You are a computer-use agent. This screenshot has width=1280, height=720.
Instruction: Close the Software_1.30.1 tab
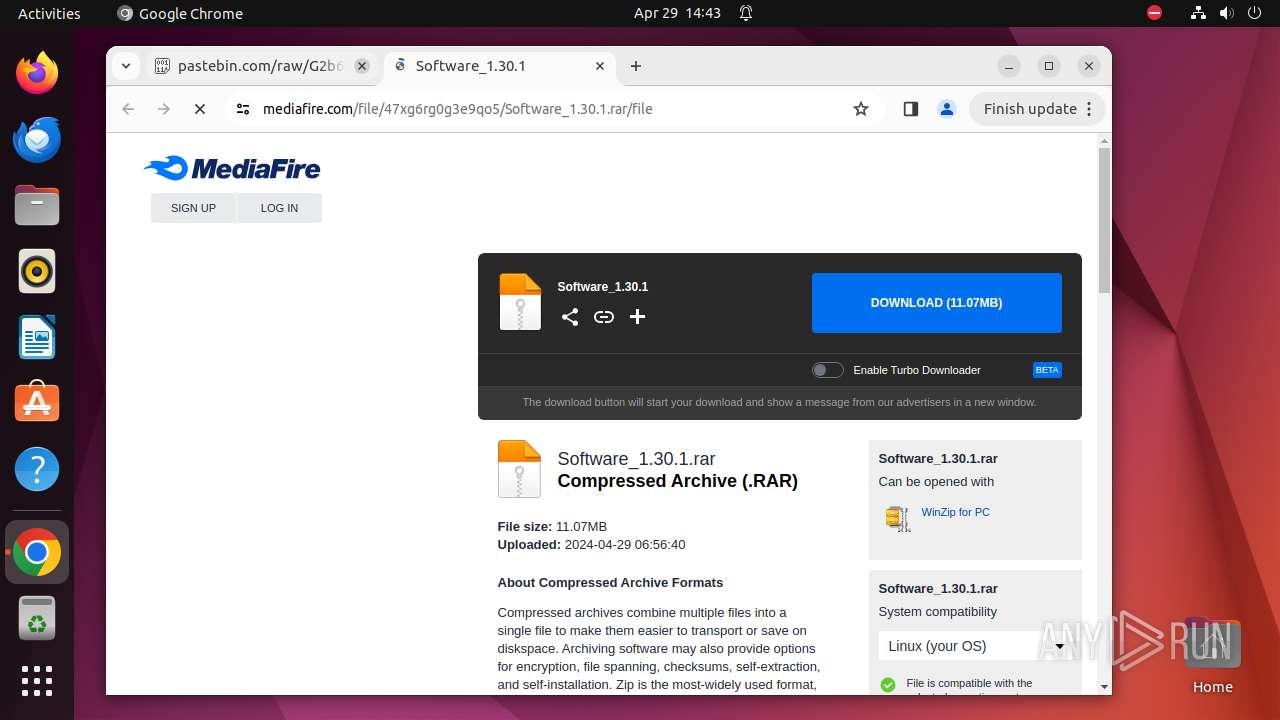[x=600, y=66]
